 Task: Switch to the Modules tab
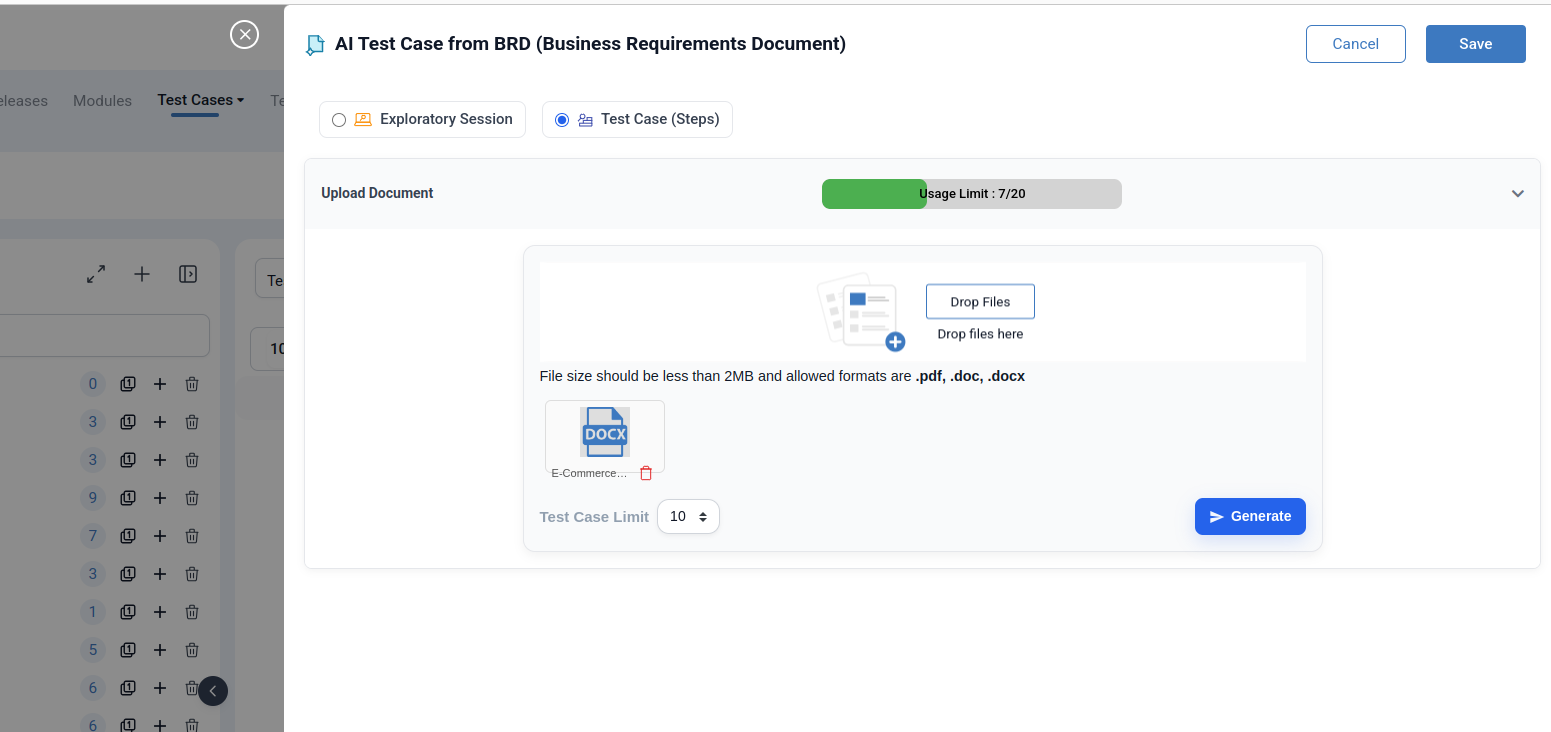[x=102, y=101]
